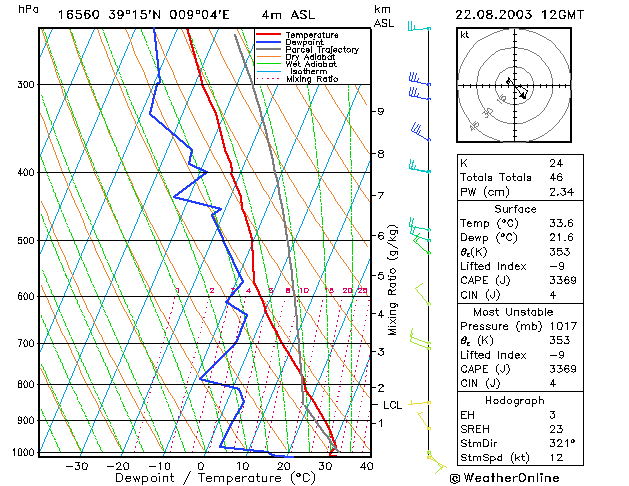
Task: Click the Isotherm legend entry
Action: point(292,71)
